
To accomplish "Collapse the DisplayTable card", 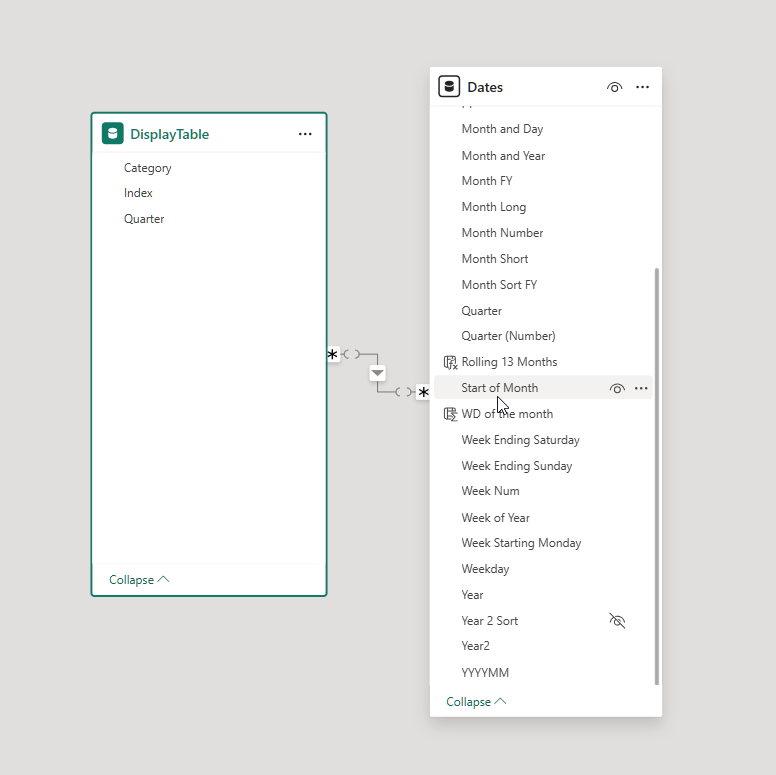I will 139,580.
